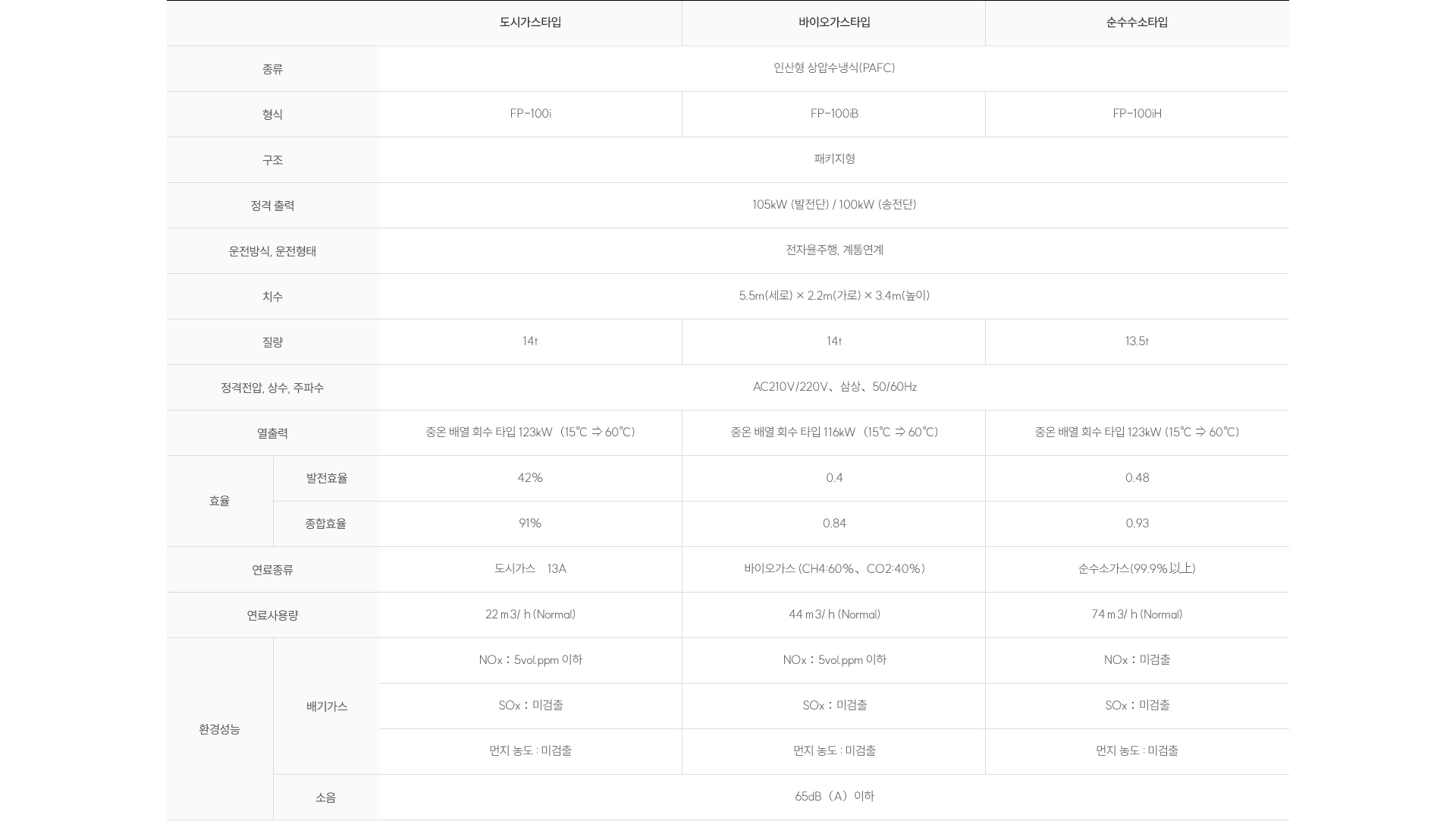Click the 환경성능 row label

coord(219,729)
